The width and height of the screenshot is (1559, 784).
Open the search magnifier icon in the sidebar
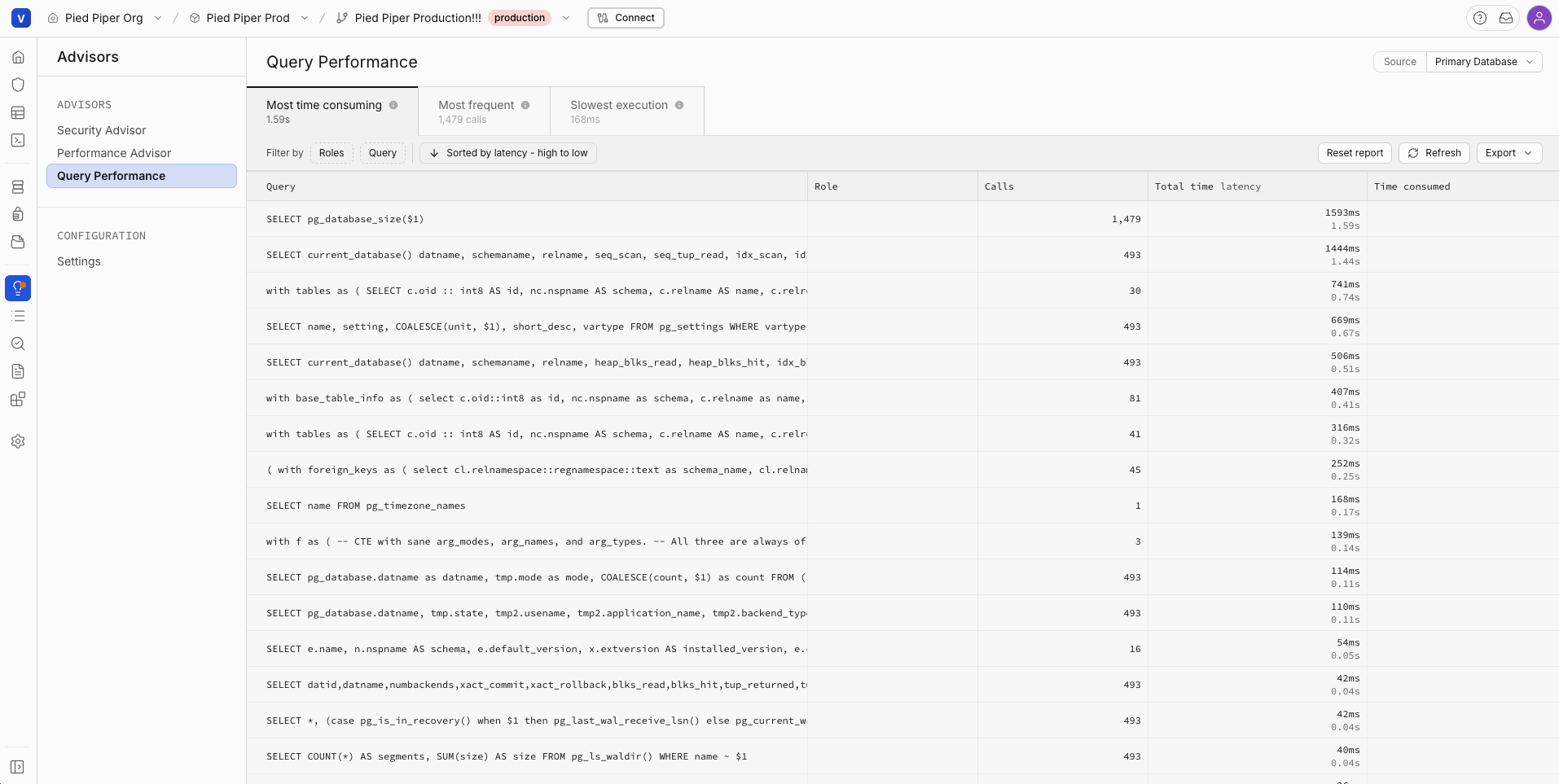tap(18, 343)
